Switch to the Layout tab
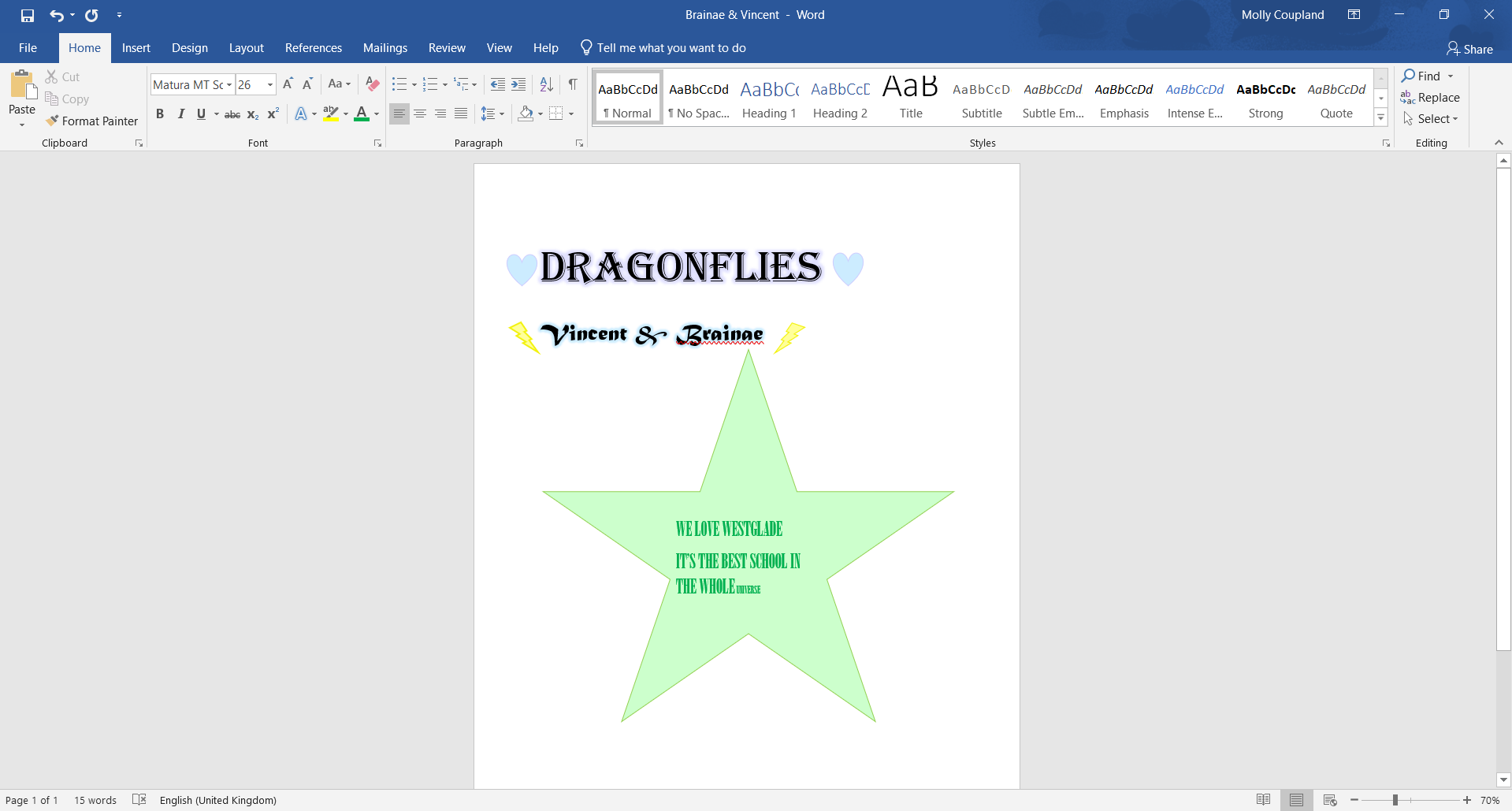The height and width of the screenshot is (811, 1512). (246, 48)
